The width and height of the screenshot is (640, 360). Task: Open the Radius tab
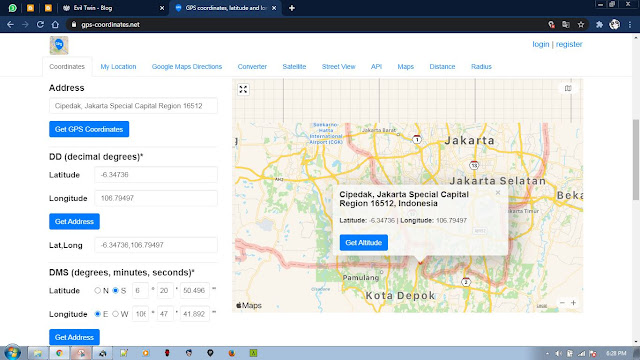[x=481, y=67]
